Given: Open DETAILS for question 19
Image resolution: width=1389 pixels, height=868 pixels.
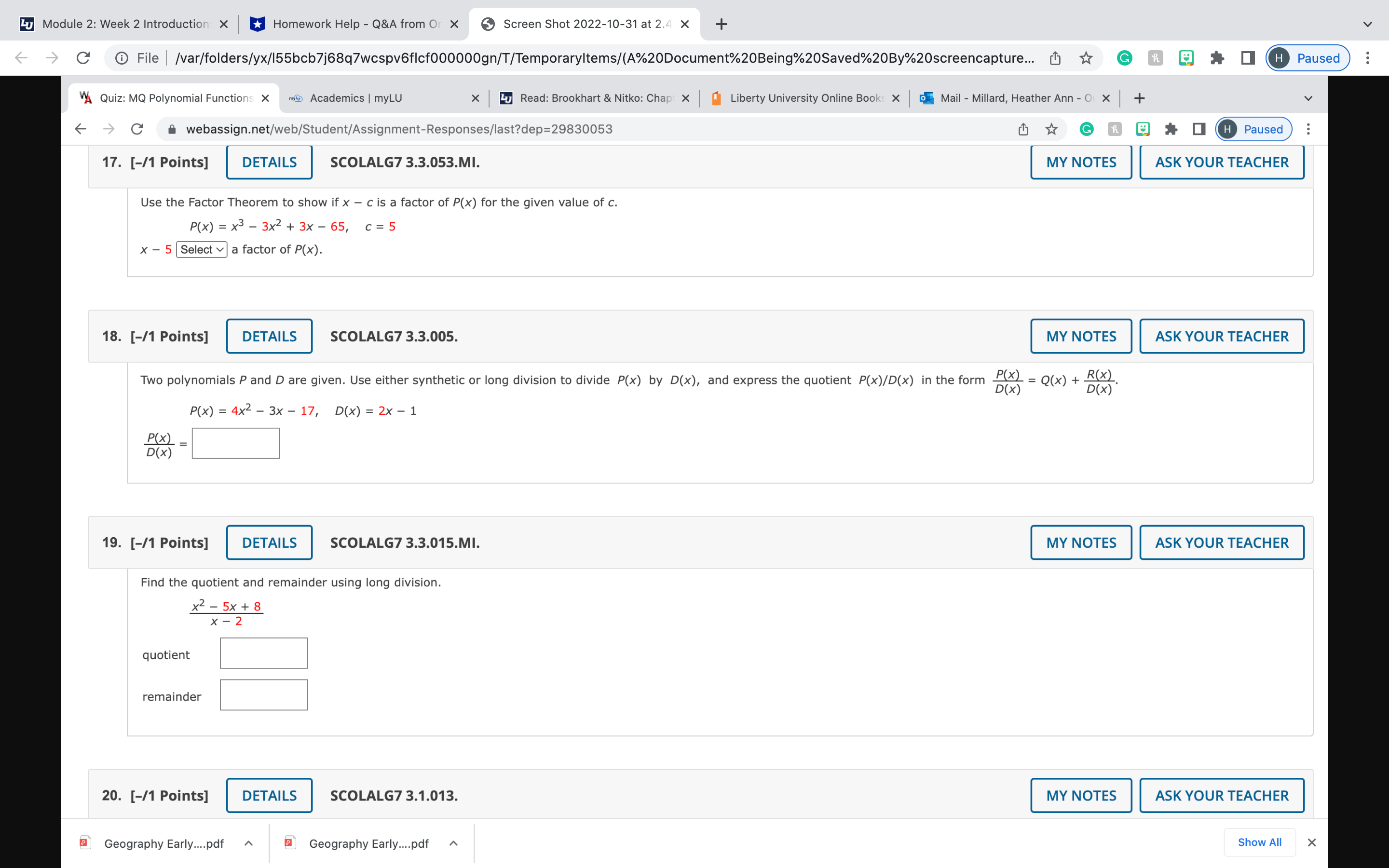Looking at the screenshot, I should coord(269,542).
